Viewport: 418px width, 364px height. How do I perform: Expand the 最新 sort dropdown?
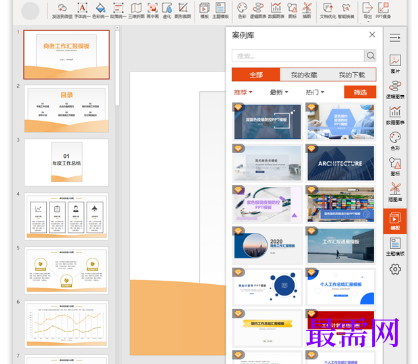pyautogui.click(x=279, y=92)
